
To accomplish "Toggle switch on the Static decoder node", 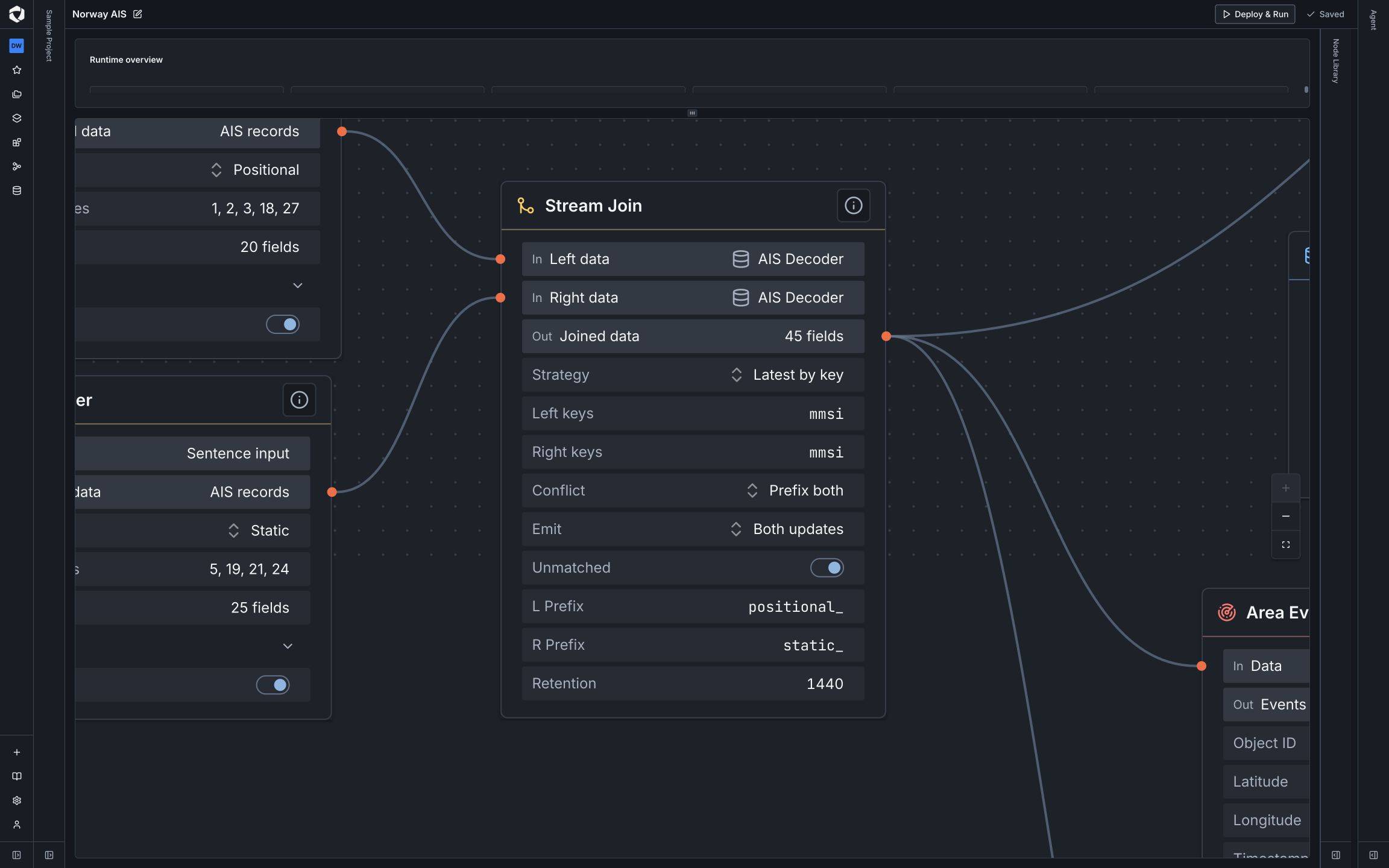I will coord(273,685).
